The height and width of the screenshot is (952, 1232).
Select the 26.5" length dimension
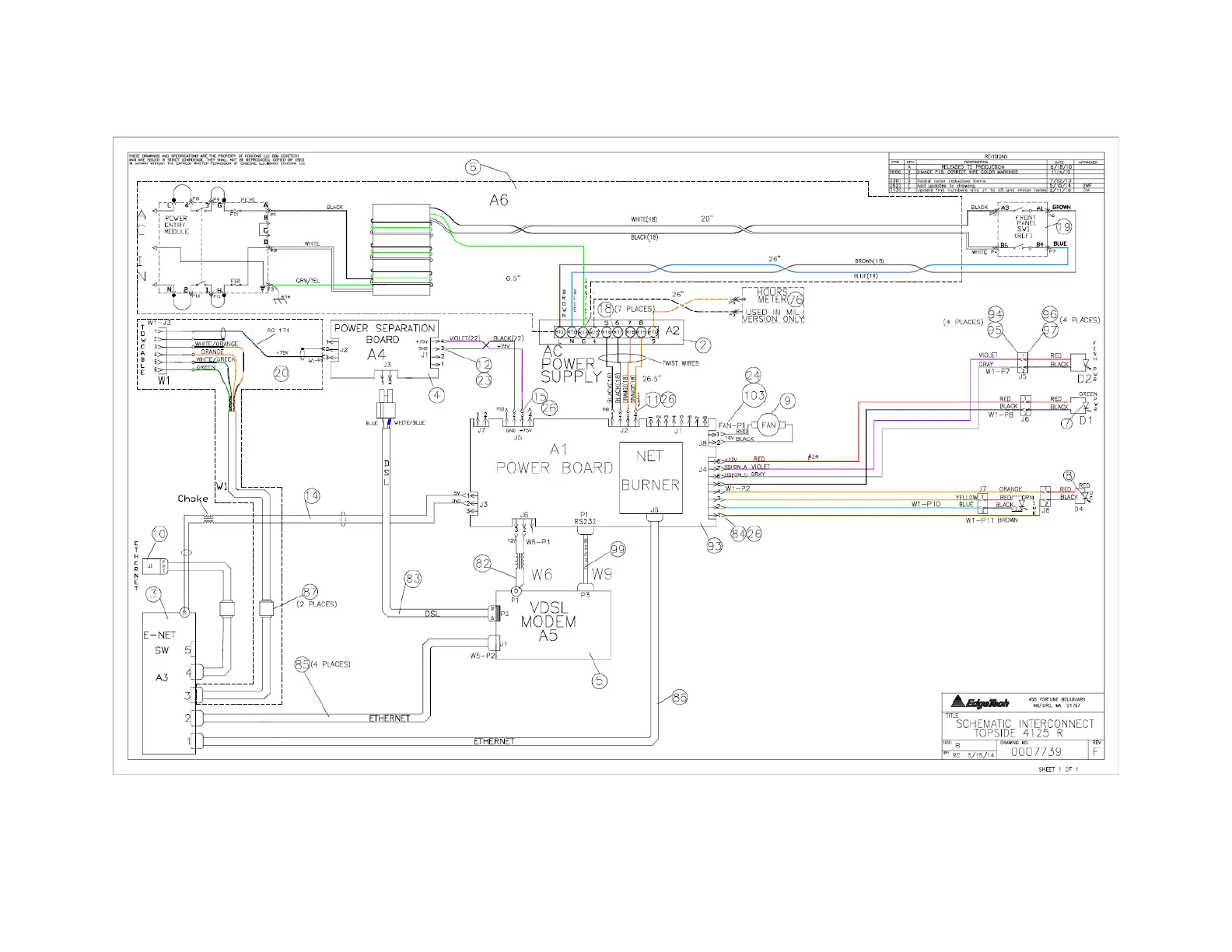tap(651, 380)
